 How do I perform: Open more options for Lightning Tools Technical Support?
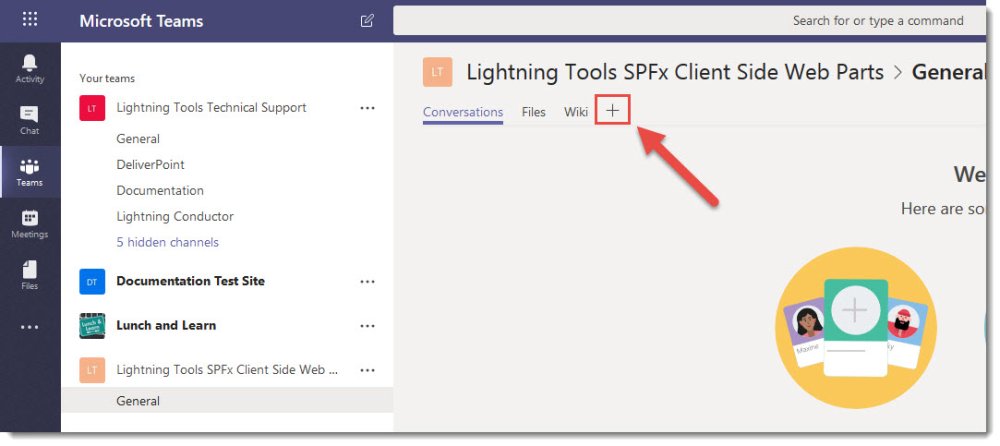point(367,108)
